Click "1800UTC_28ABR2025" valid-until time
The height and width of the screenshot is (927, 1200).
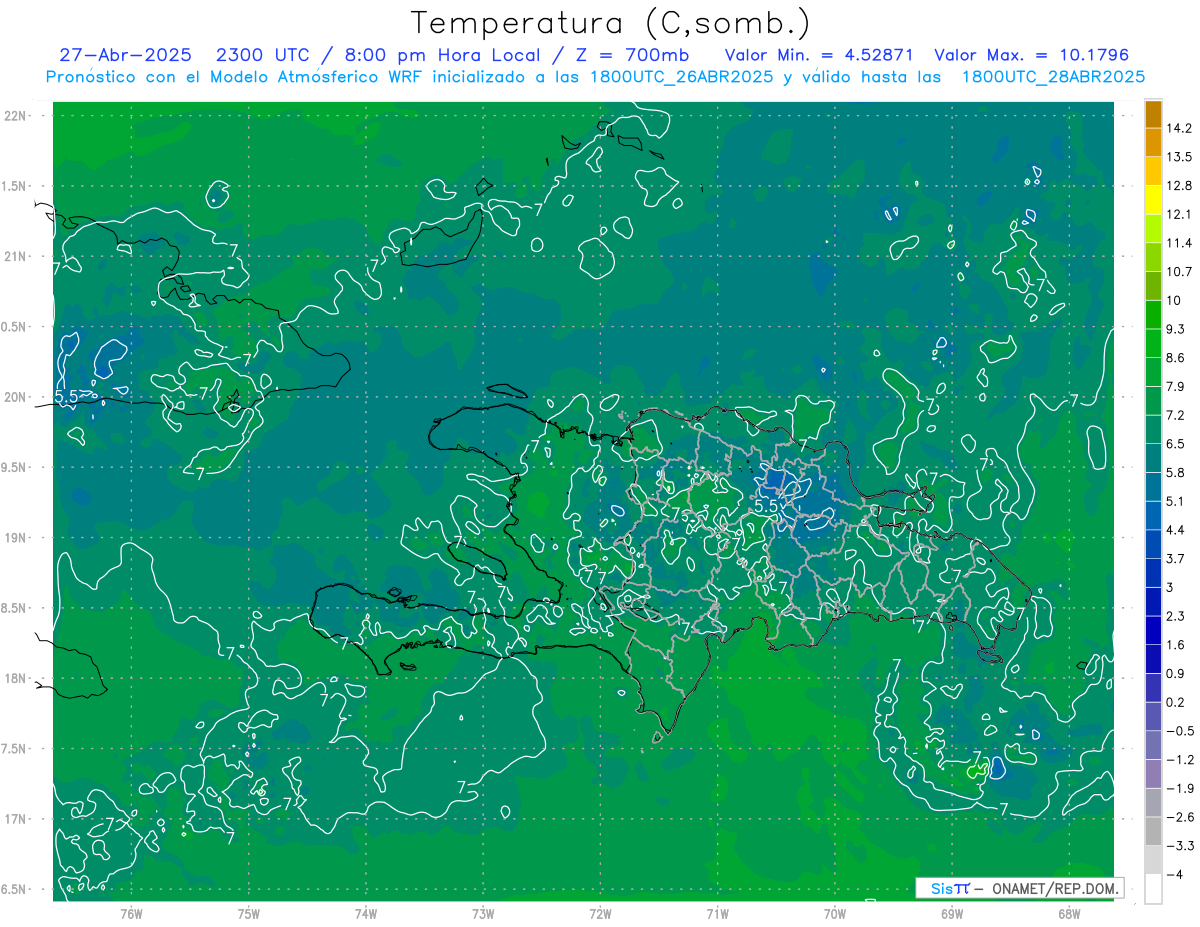point(1053,77)
